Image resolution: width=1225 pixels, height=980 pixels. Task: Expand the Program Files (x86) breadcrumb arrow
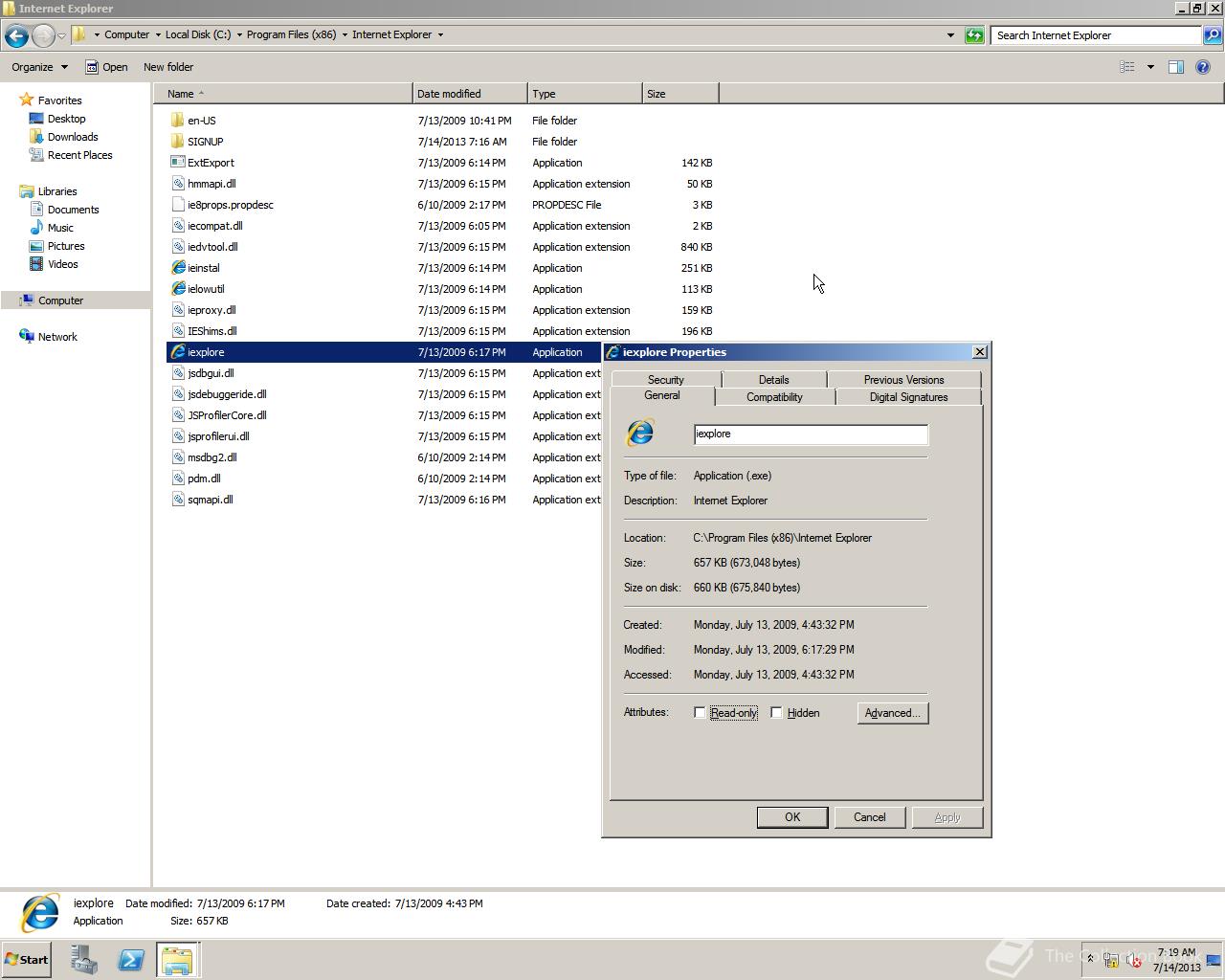pyautogui.click(x=345, y=35)
